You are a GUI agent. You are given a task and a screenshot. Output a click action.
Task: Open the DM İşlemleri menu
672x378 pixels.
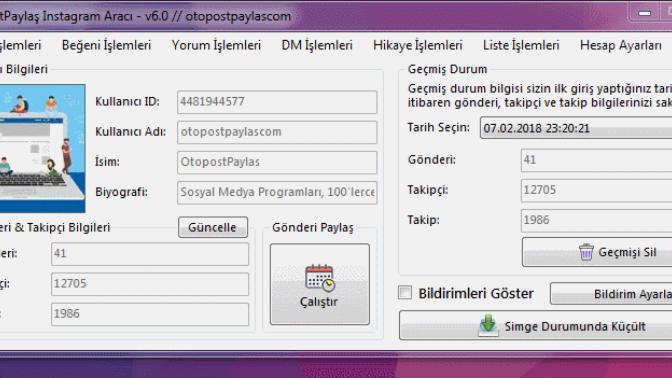tap(317, 45)
